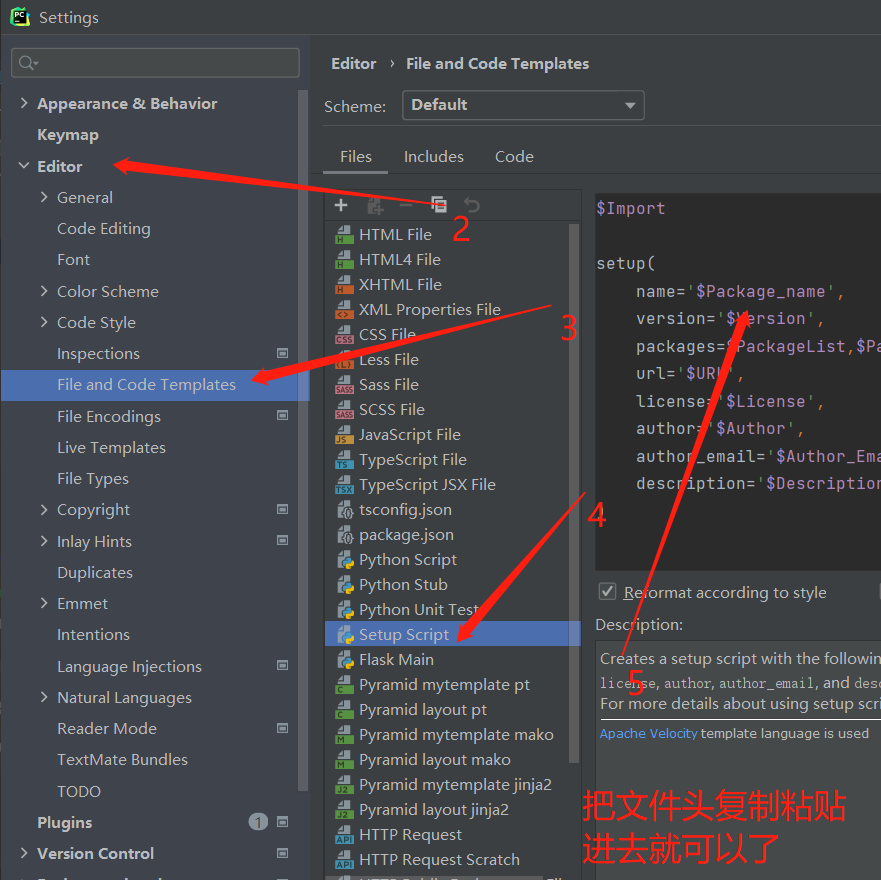Click the Create Child Template File icon
Viewport: 881px width, 880px height.
(x=375, y=206)
